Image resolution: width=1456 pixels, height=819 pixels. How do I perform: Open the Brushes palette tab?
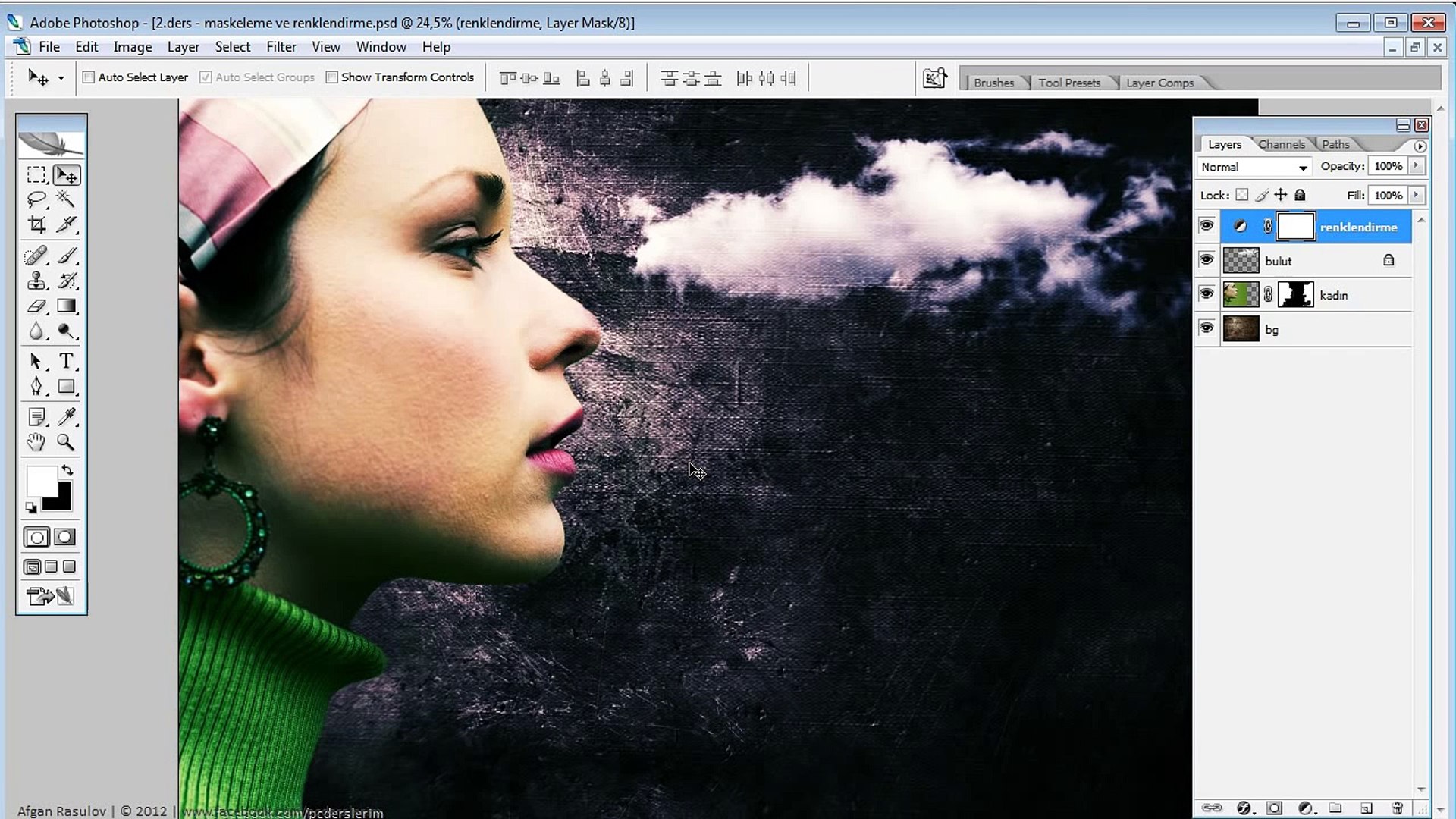coord(993,83)
